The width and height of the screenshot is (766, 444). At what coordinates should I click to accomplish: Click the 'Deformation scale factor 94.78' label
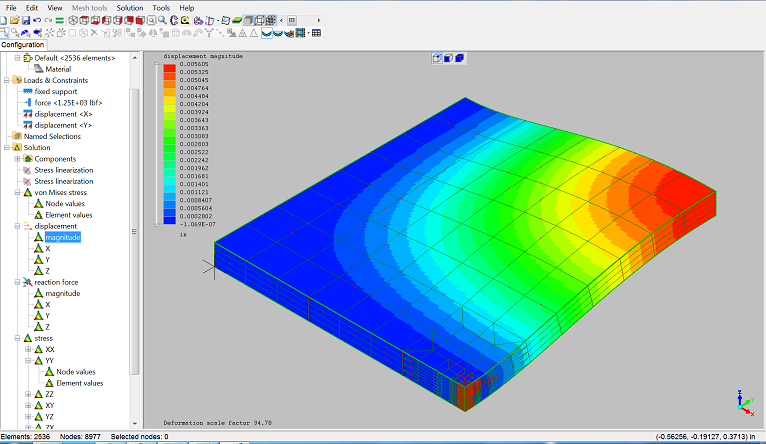pos(217,423)
